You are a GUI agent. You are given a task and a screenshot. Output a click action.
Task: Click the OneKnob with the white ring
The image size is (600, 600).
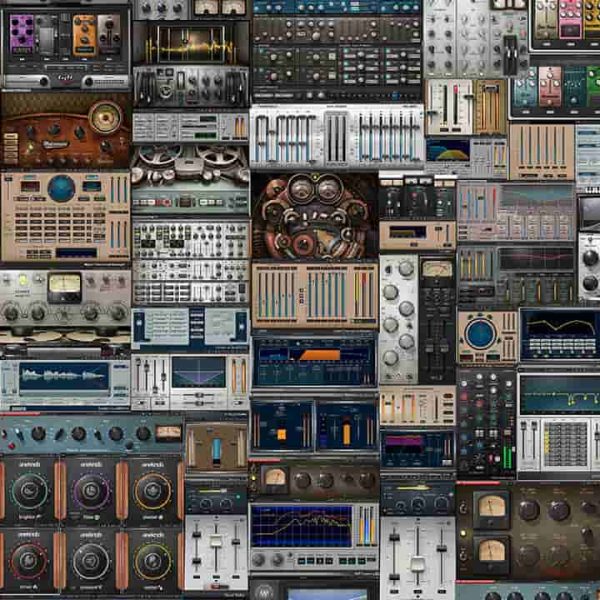(91, 561)
